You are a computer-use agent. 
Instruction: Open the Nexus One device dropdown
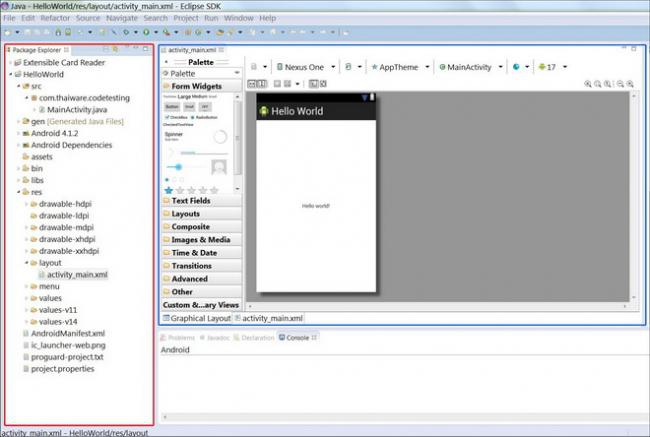coord(333,67)
